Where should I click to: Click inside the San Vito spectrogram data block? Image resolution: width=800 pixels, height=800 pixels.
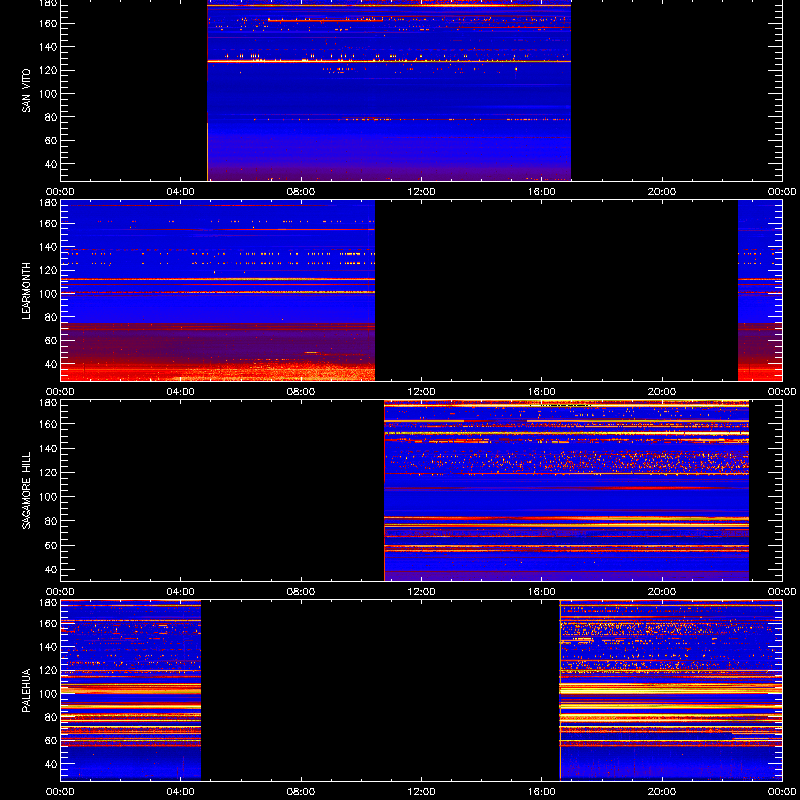click(x=389, y=90)
